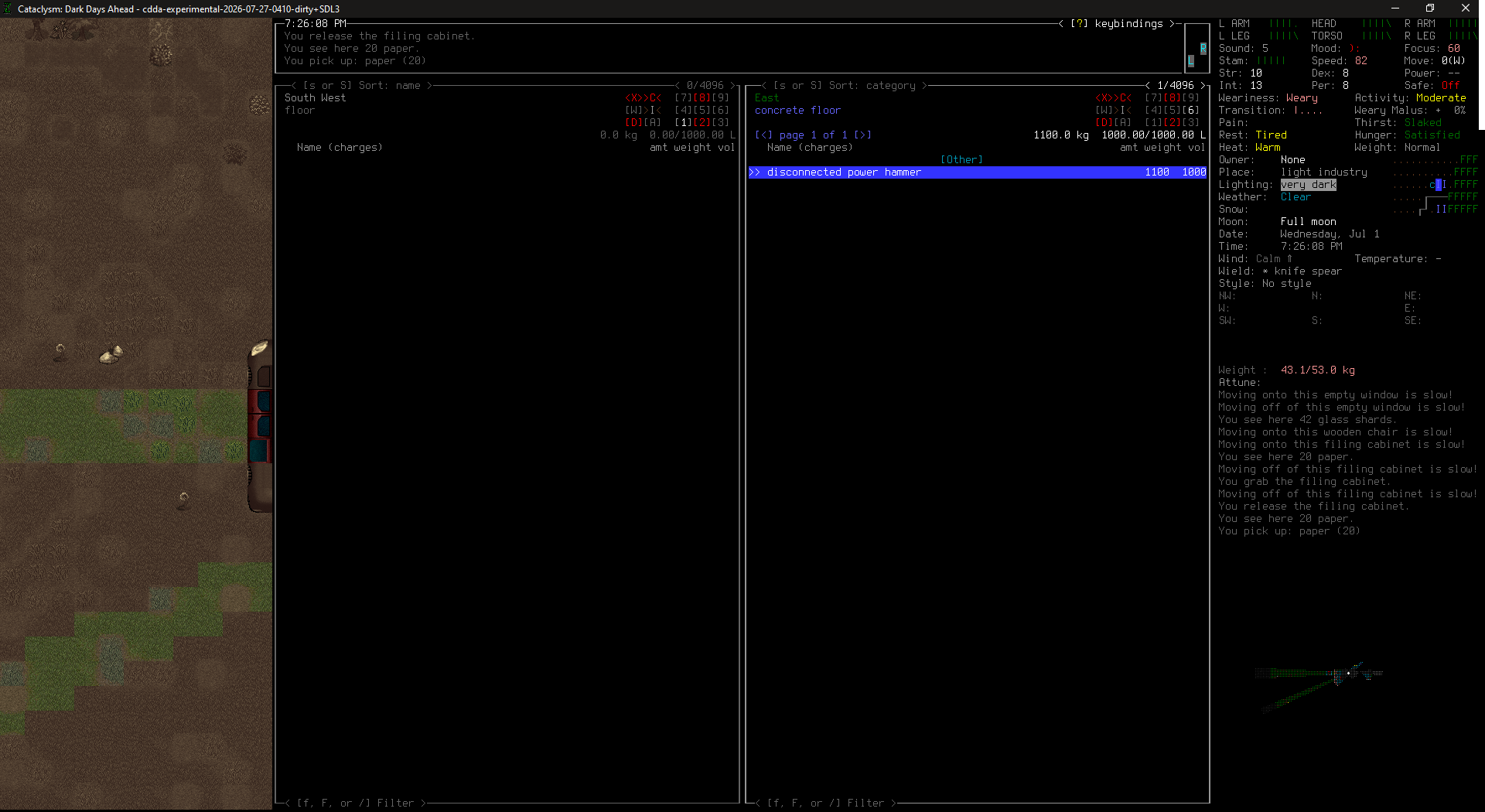
Task: Restore down the game window
Action: tap(1430, 9)
